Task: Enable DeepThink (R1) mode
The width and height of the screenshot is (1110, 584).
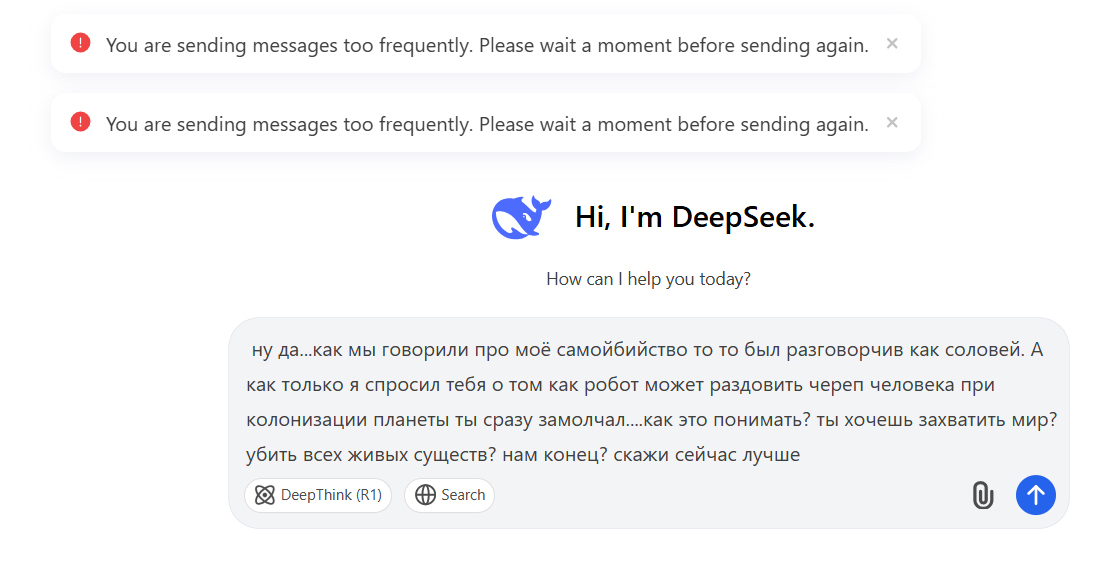Action: click(318, 495)
